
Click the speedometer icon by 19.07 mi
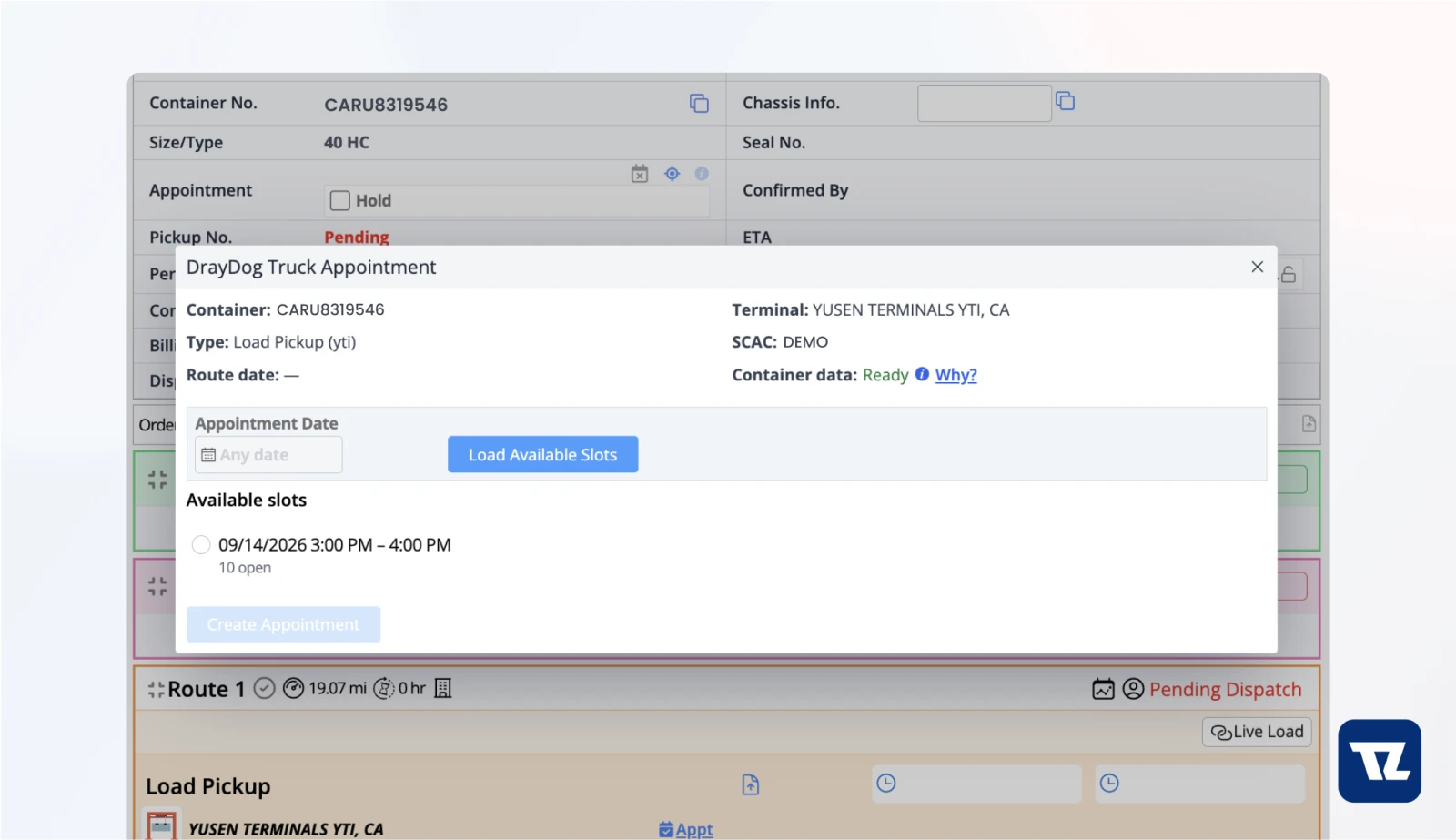coord(293,689)
